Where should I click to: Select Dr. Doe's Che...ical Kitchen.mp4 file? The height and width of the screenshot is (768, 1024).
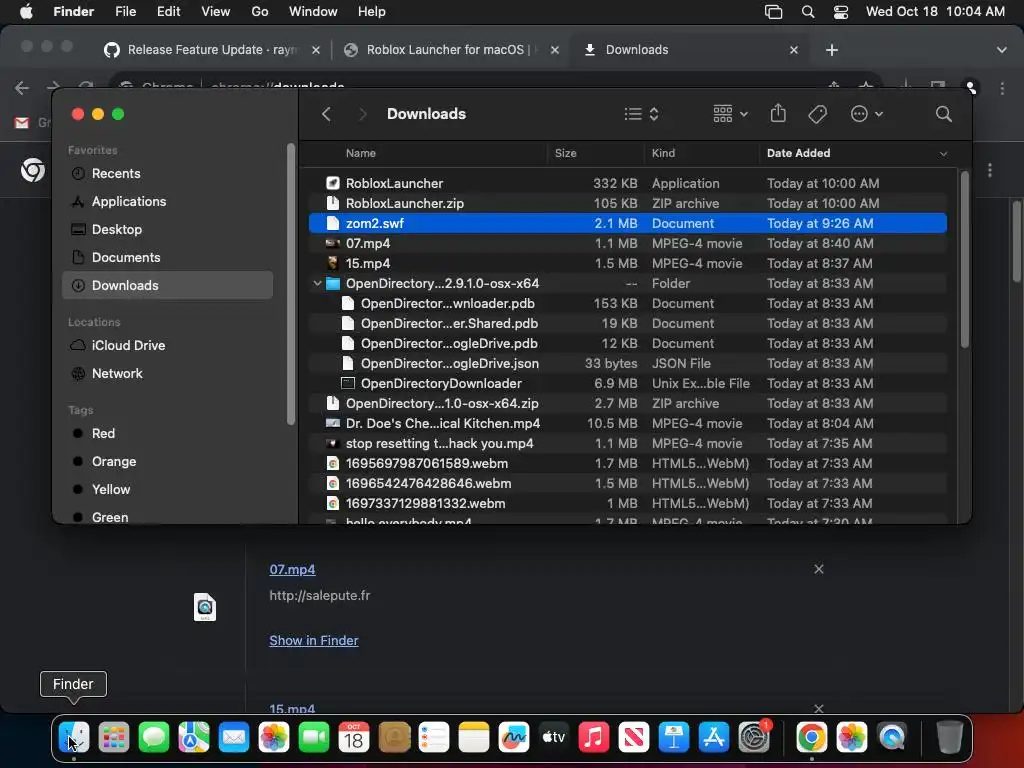[628, 424]
